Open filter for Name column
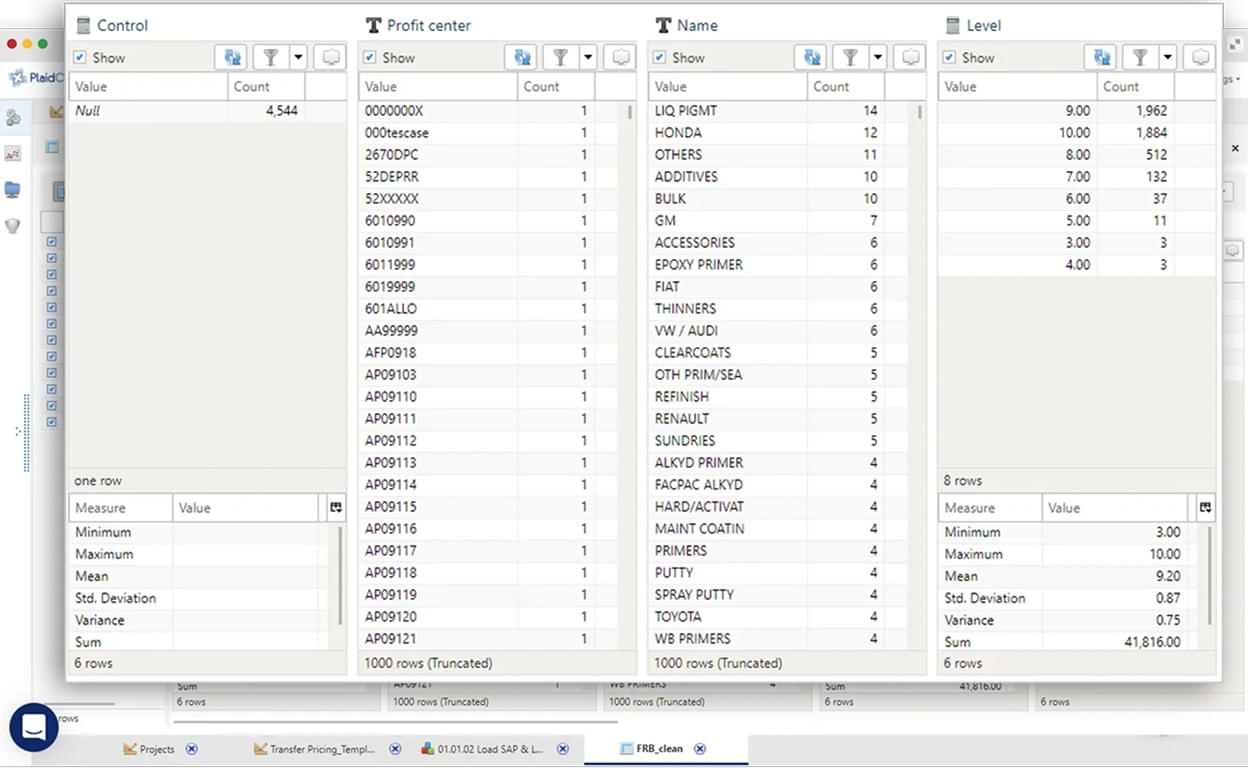Image resolution: width=1248 pixels, height=768 pixels. tap(850, 58)
